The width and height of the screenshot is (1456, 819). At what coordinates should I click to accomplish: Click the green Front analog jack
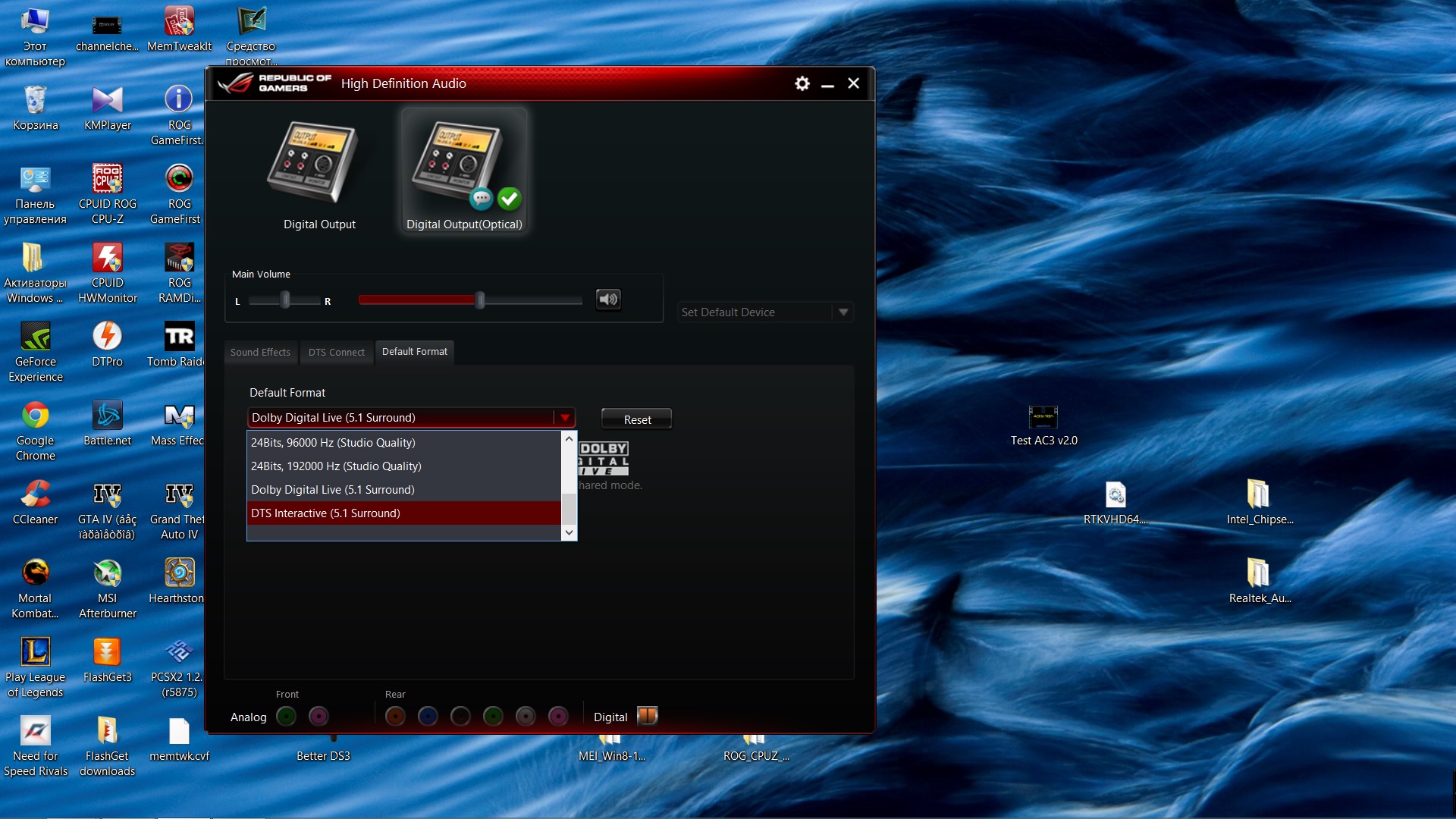click(x=286, y=715)
